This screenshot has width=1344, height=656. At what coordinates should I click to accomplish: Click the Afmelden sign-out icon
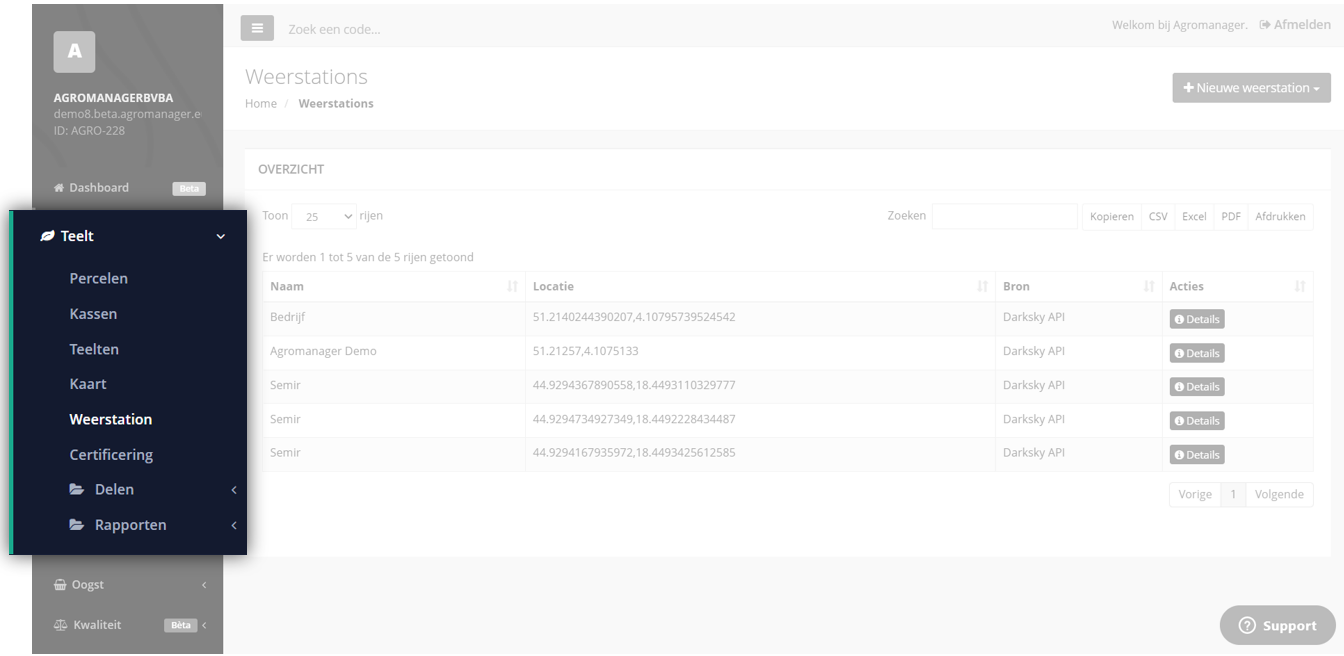tap(1265, 25)
